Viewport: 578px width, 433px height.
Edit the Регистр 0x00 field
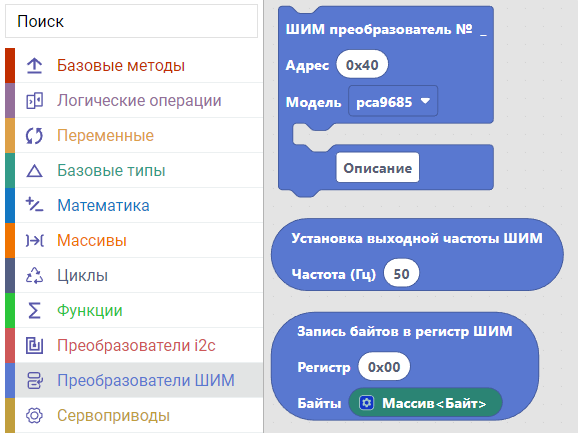click(384, 367)
